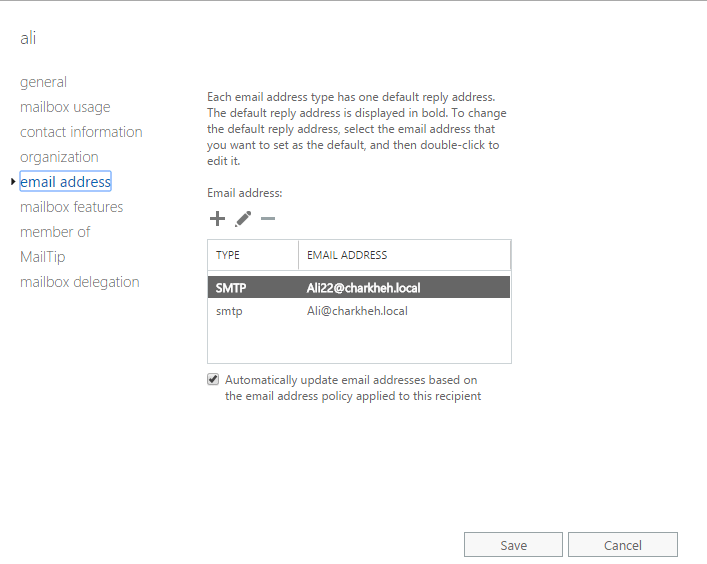This screenshot has width=707, height=564.
Task: Sort by EMAIL ADDRESS column header
Action: coord(404,255)
